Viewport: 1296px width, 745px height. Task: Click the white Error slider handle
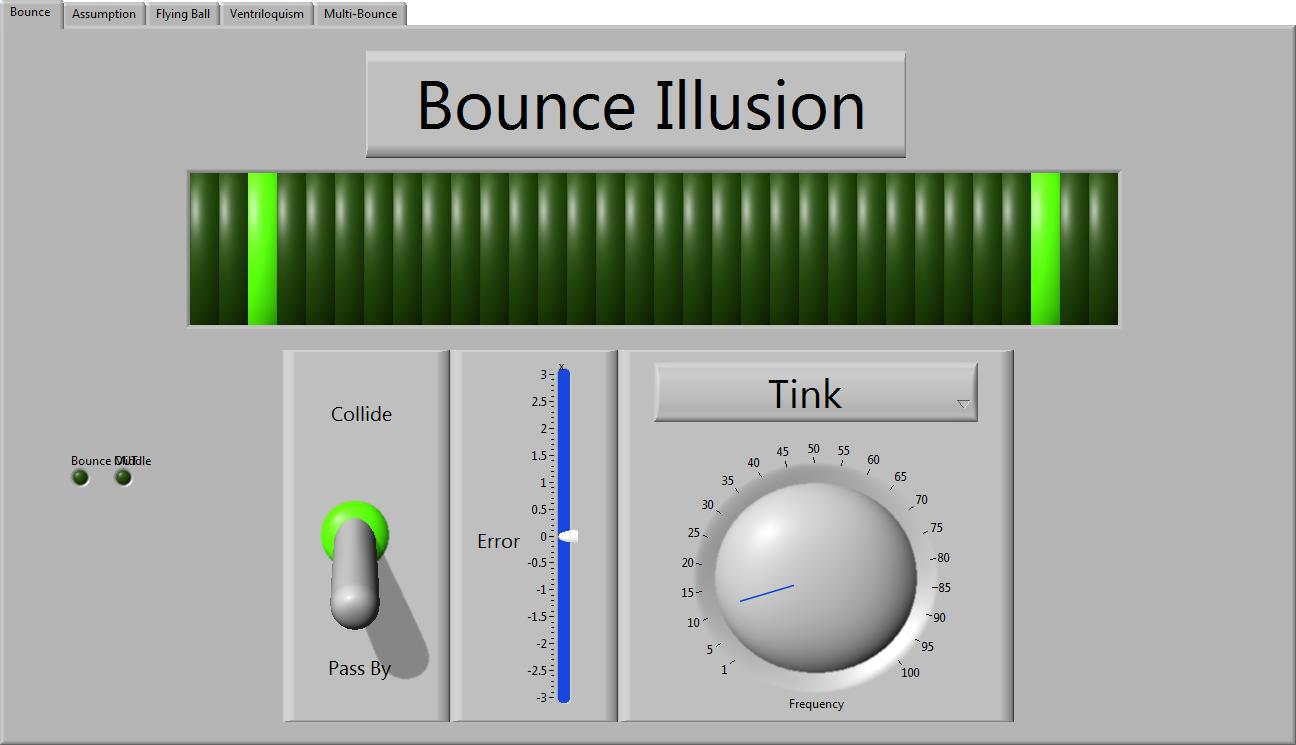(566, 537)
